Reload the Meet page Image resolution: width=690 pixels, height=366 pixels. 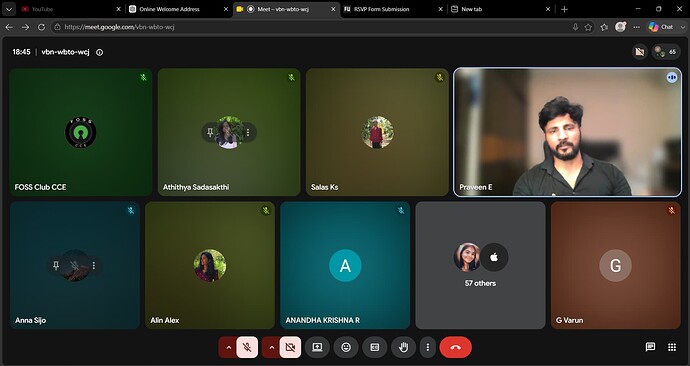pyautogui.click(x=41, y=27)
